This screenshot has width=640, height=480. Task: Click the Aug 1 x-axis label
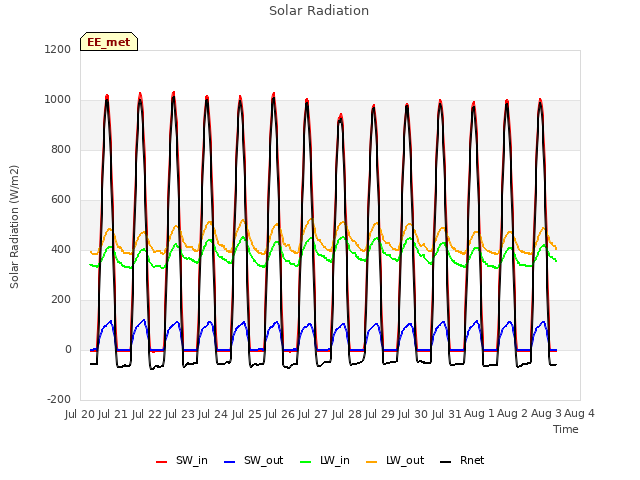tap(480, 414)
